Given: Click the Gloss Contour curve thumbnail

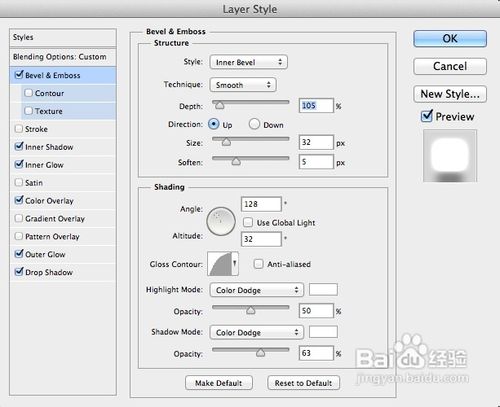Looking at the screenshot, I should [x=220, y=264].
